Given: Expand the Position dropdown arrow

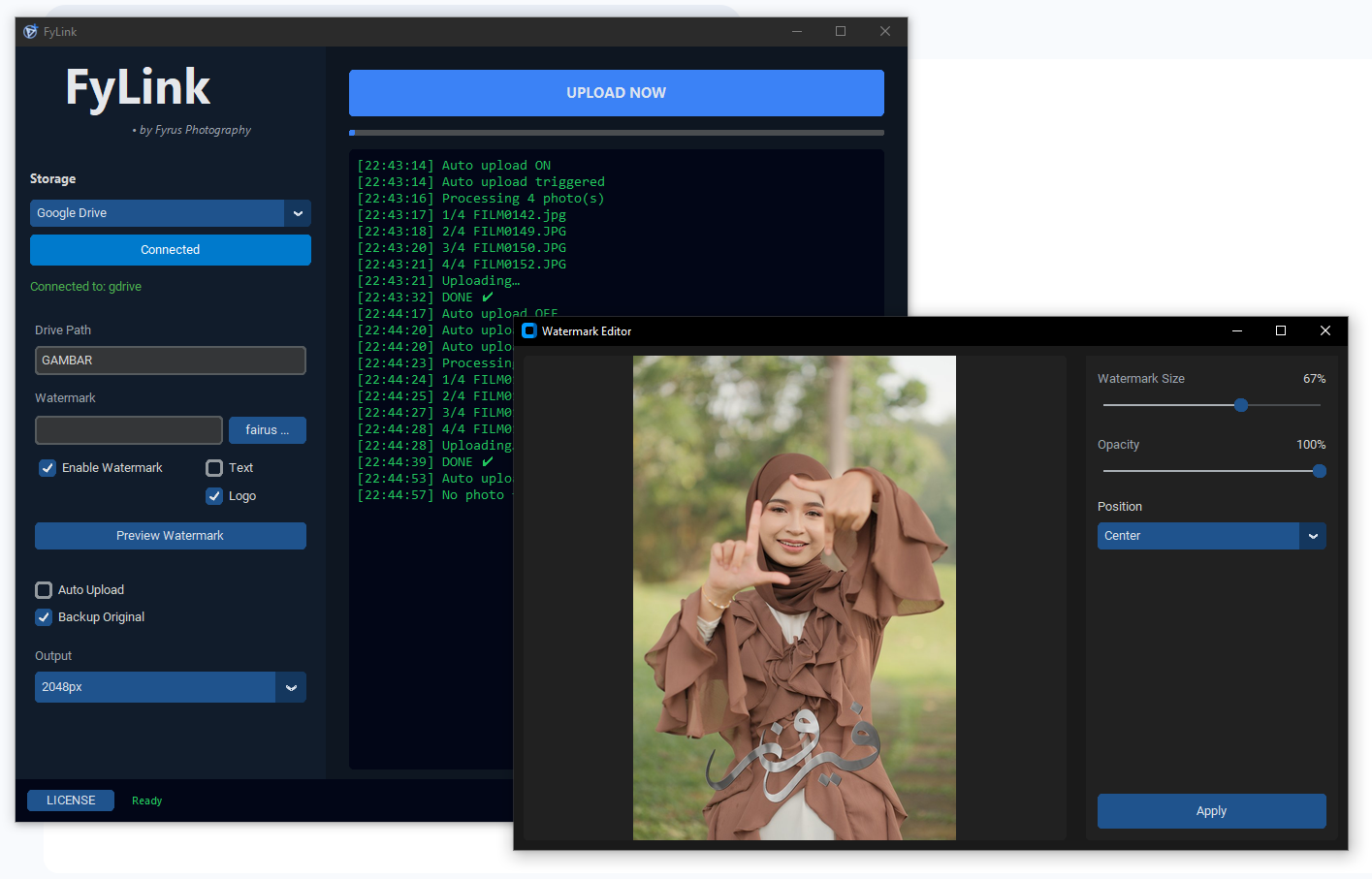Looking at the screenshot, I should tap(1313, 536).
